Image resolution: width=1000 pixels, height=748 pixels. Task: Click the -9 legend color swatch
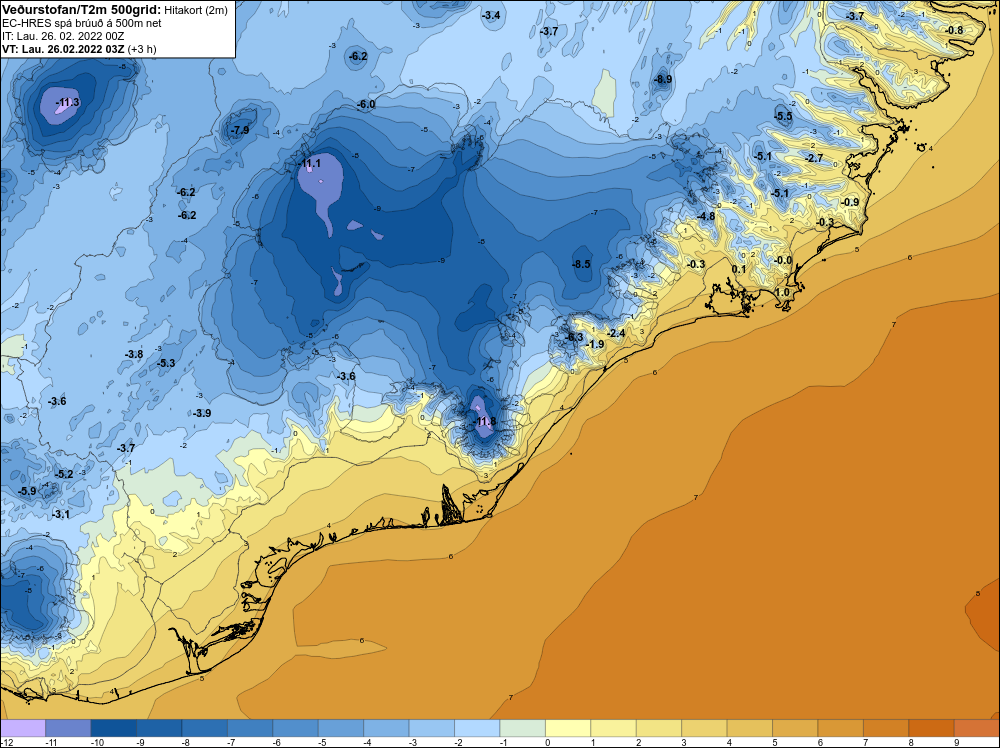159,728
